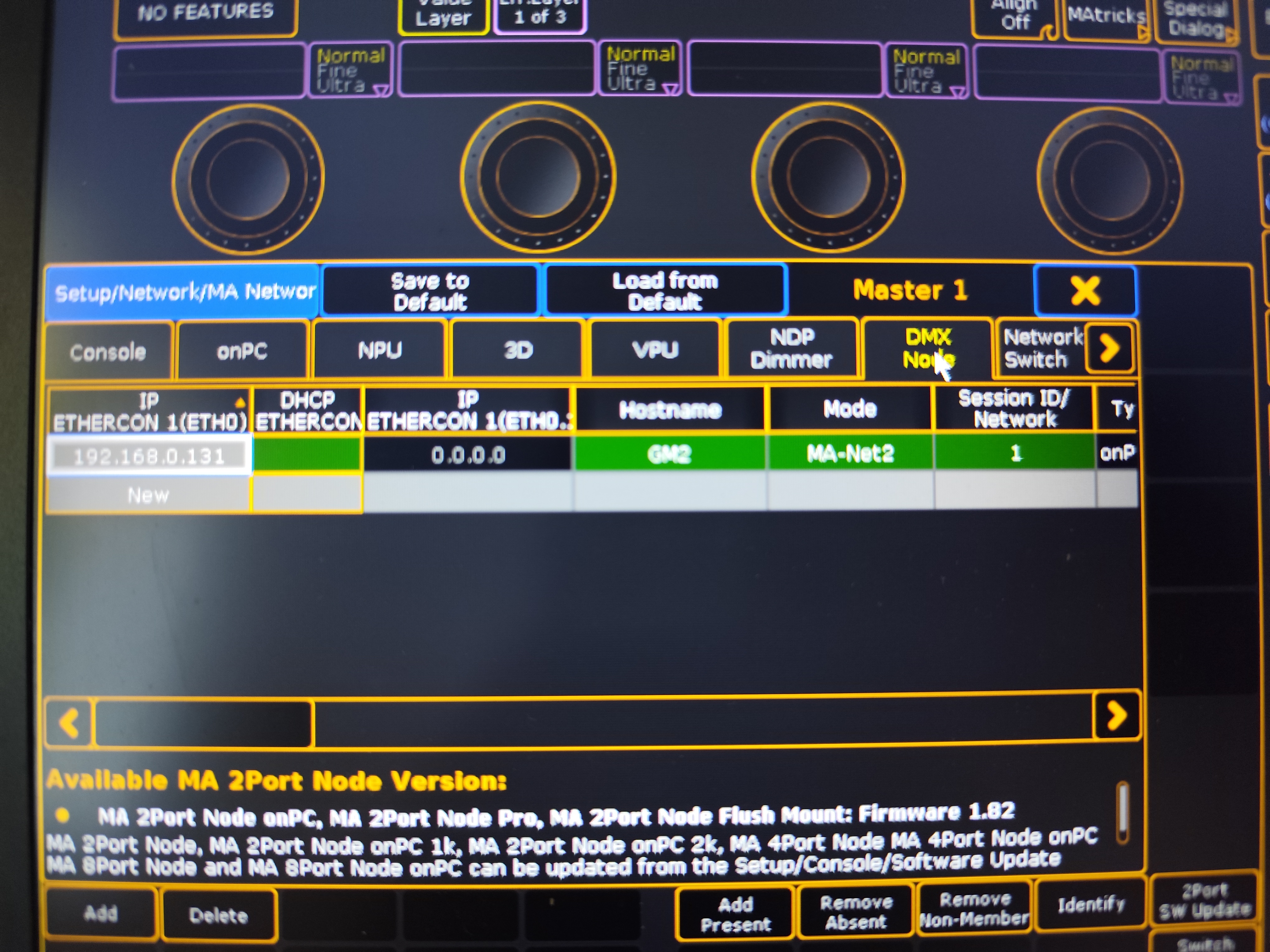Show more tabs with the arrow beside Network Switch
Image resolution: width=1270 pixels, height=952 pixels.
tap(1110, 348)
